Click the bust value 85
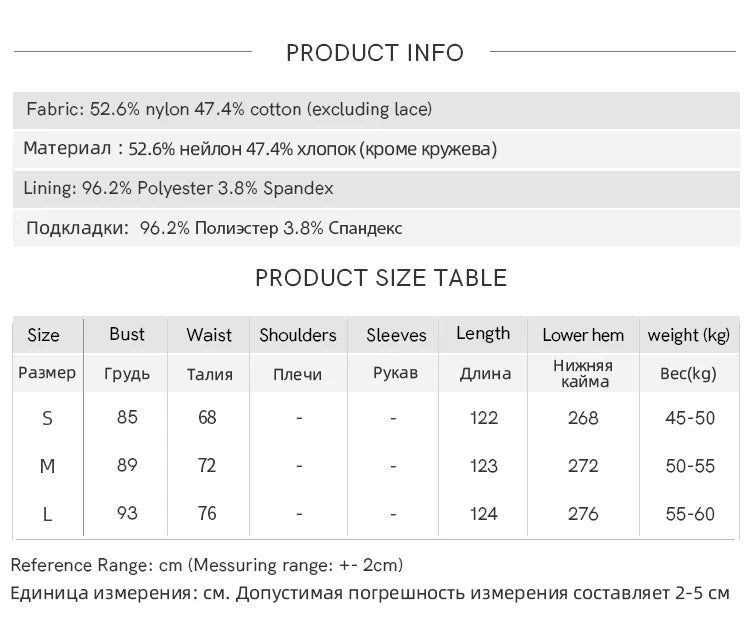Viewport: 750px width, 630px height. (127, 417)
